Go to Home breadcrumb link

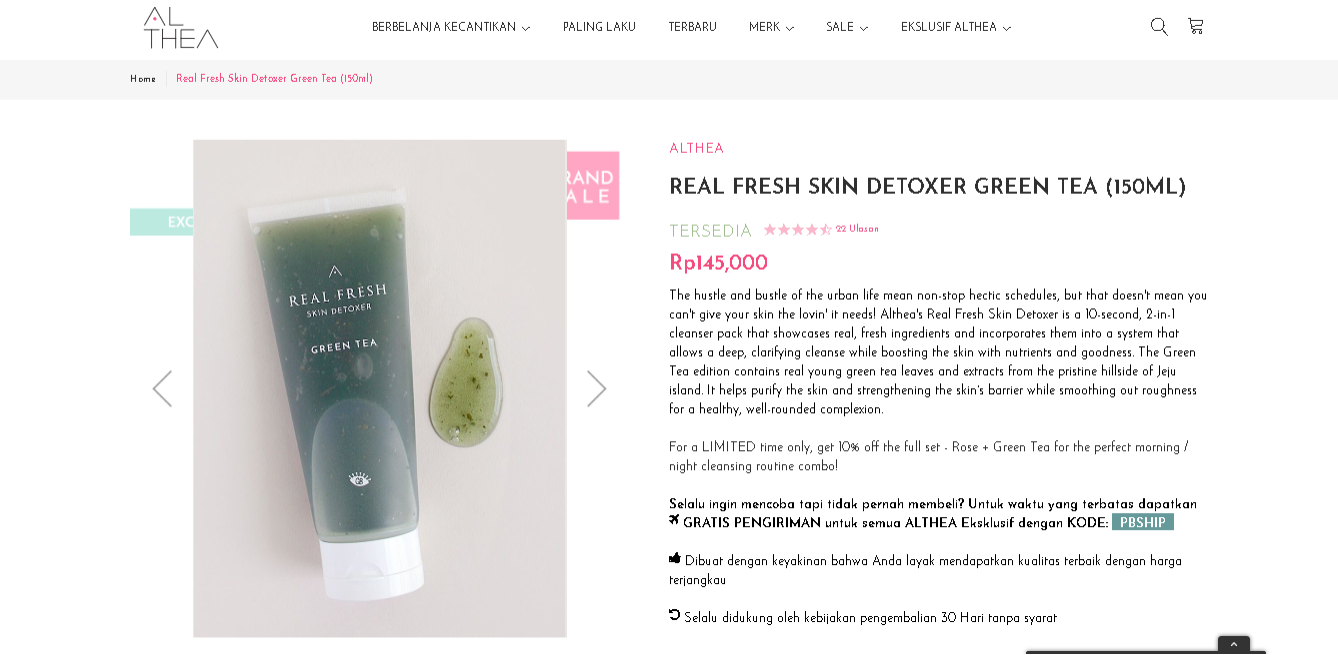coord(143,79)
